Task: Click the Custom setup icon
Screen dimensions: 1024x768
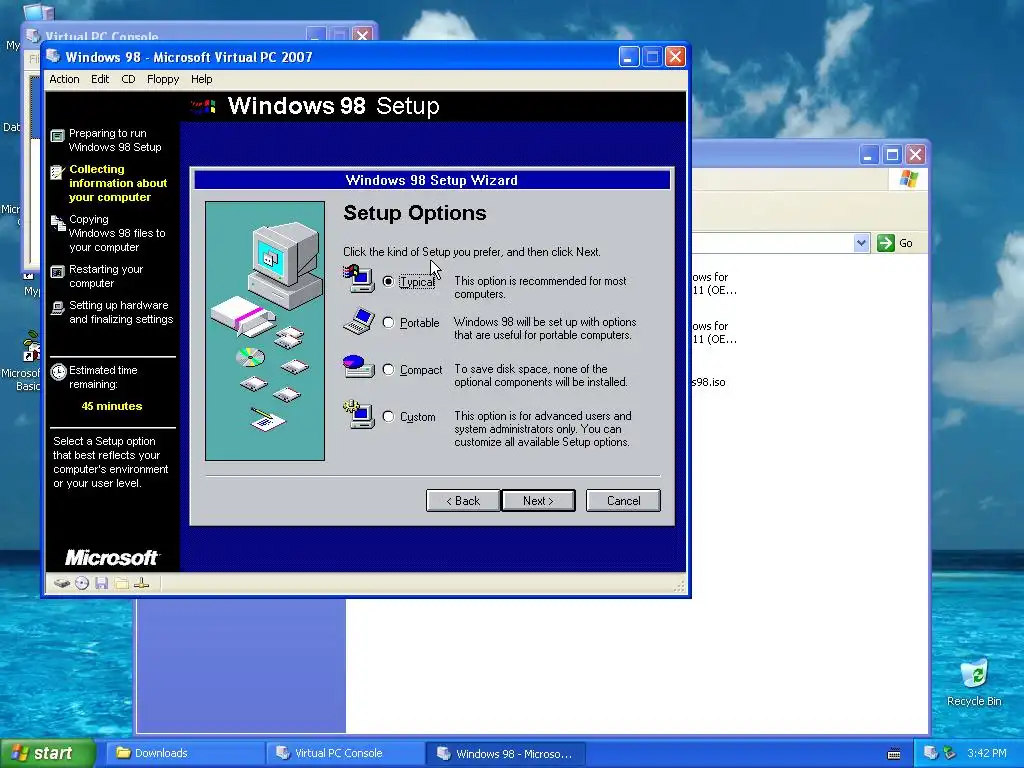Action: coord(359,414)
